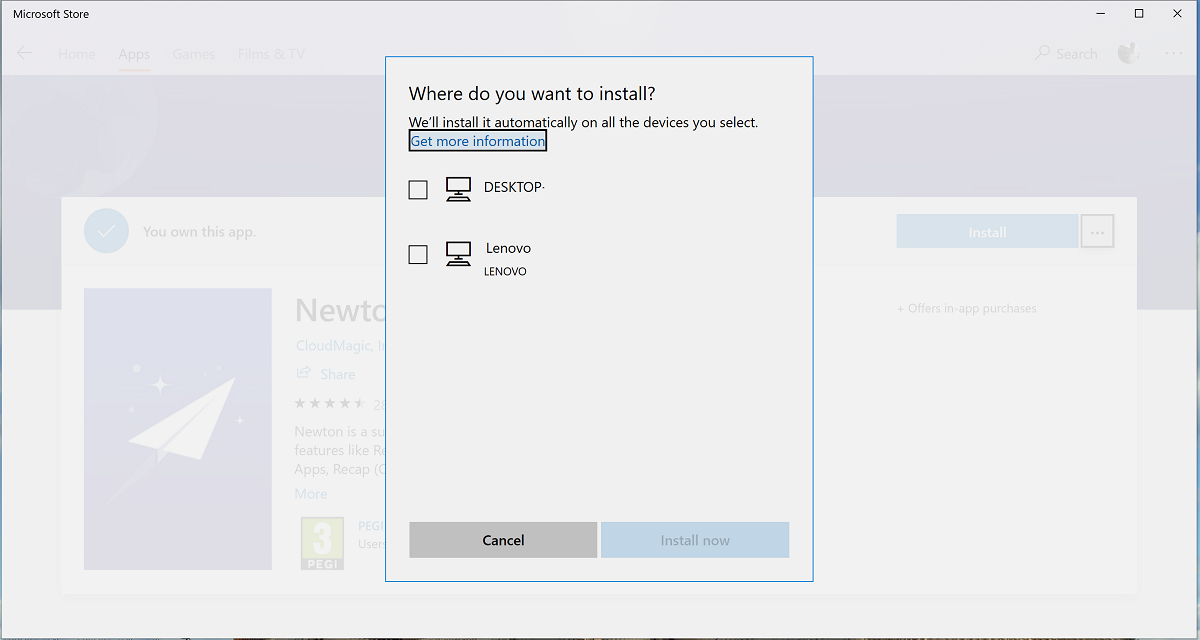Click the star rating on the app page
This screenshot has height=640, width=1200.
330,404
